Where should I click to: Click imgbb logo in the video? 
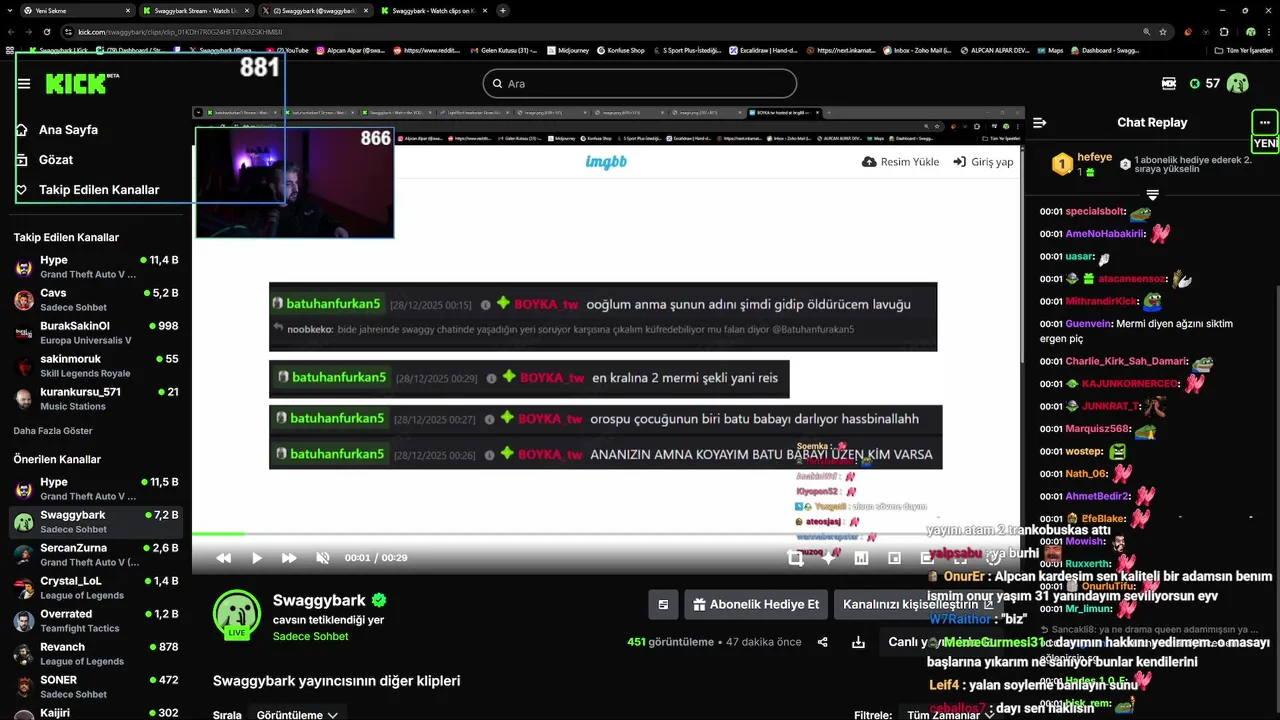click(606, 162)
